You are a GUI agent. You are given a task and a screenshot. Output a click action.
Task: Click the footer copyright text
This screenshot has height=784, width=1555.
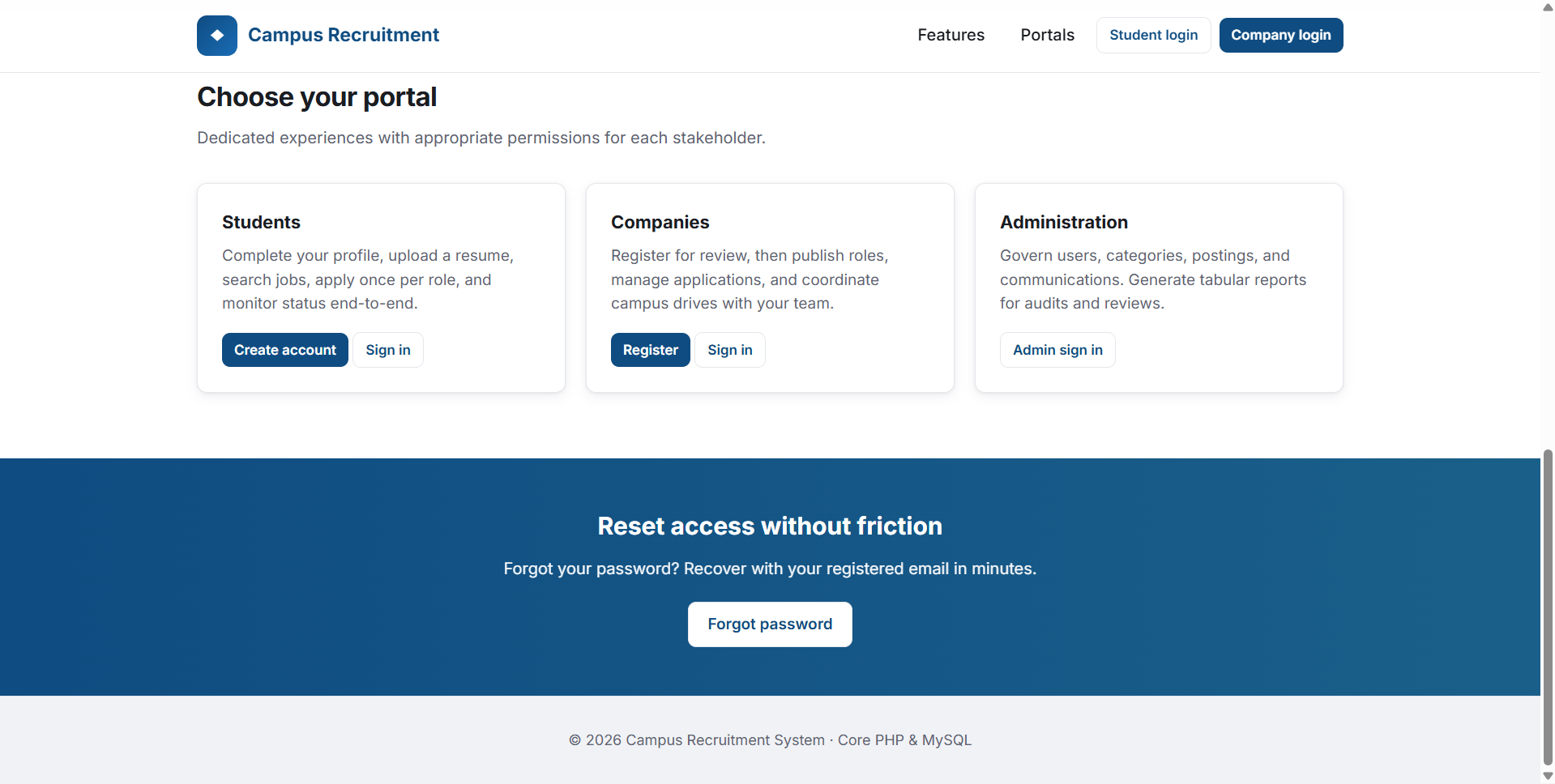tap(770, 740)
